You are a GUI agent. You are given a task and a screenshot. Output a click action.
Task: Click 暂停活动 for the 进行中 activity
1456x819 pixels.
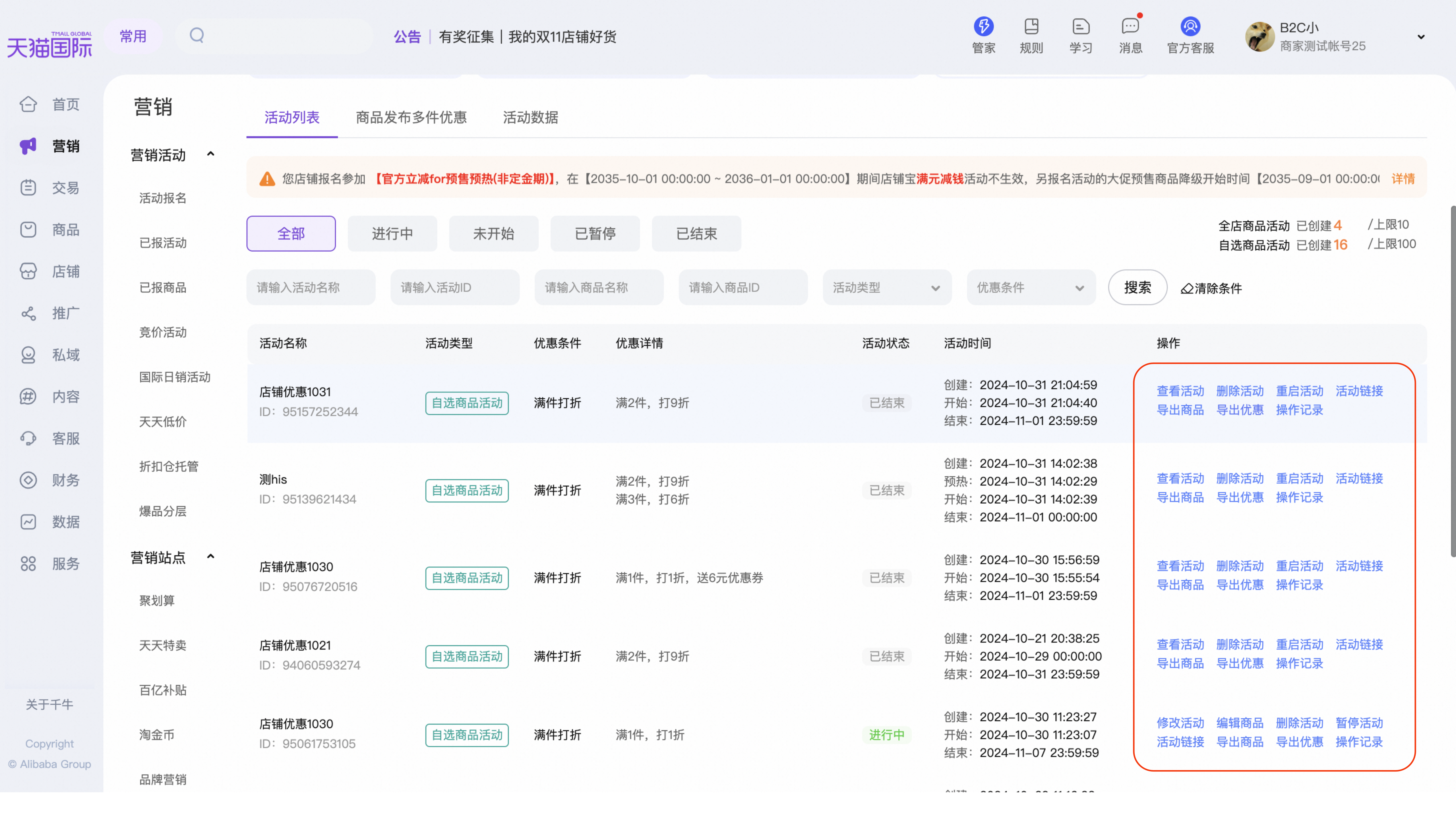[x=1359, y=723]
